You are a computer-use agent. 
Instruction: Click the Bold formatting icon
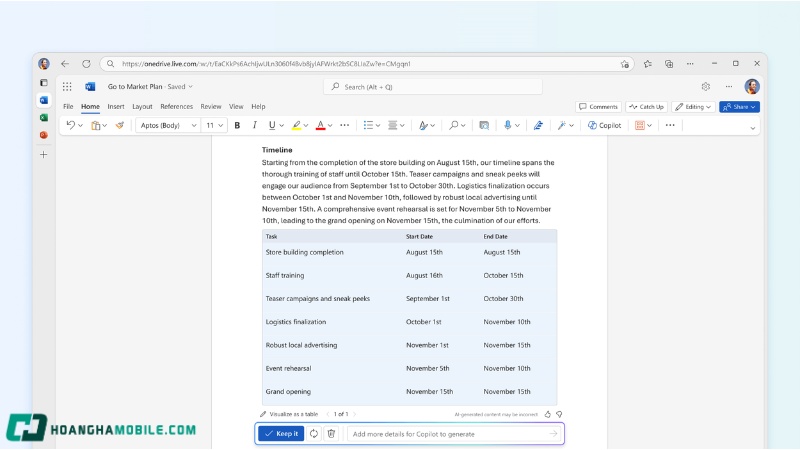click(237, 126)
